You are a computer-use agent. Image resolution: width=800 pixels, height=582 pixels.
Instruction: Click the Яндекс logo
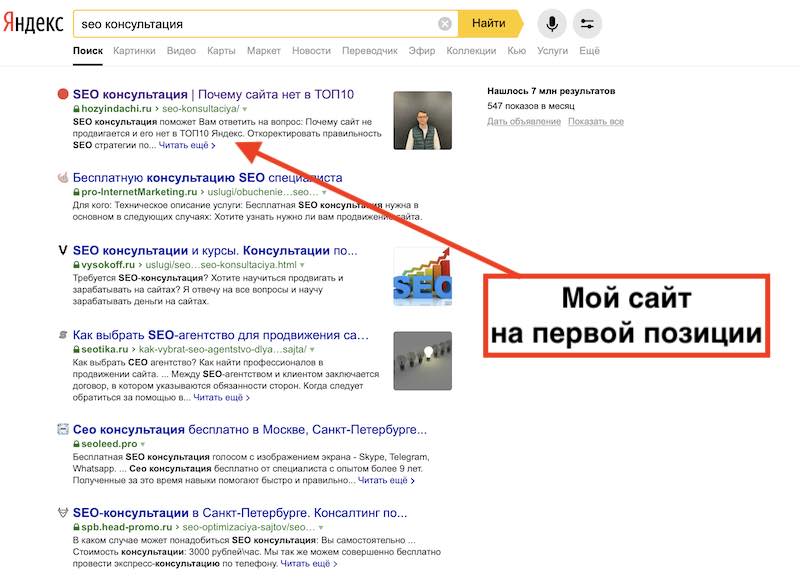pos(33,23)
